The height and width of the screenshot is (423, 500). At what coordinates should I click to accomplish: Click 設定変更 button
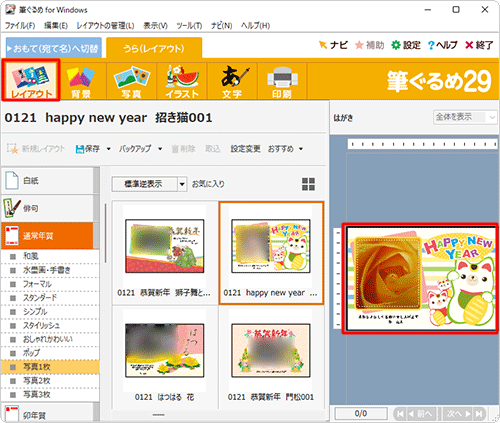245,149
